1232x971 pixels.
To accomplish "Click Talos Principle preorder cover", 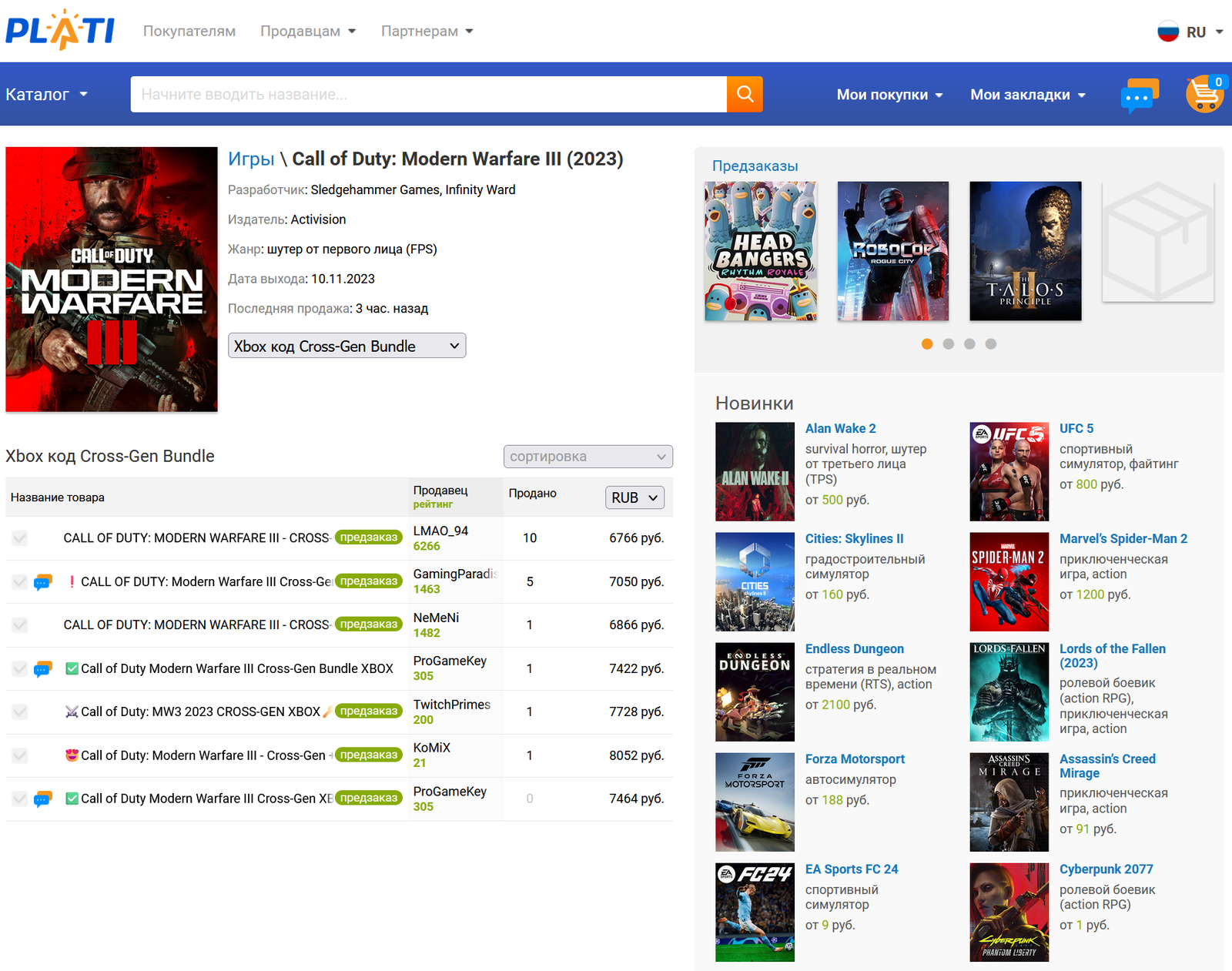I will 1026,251.
